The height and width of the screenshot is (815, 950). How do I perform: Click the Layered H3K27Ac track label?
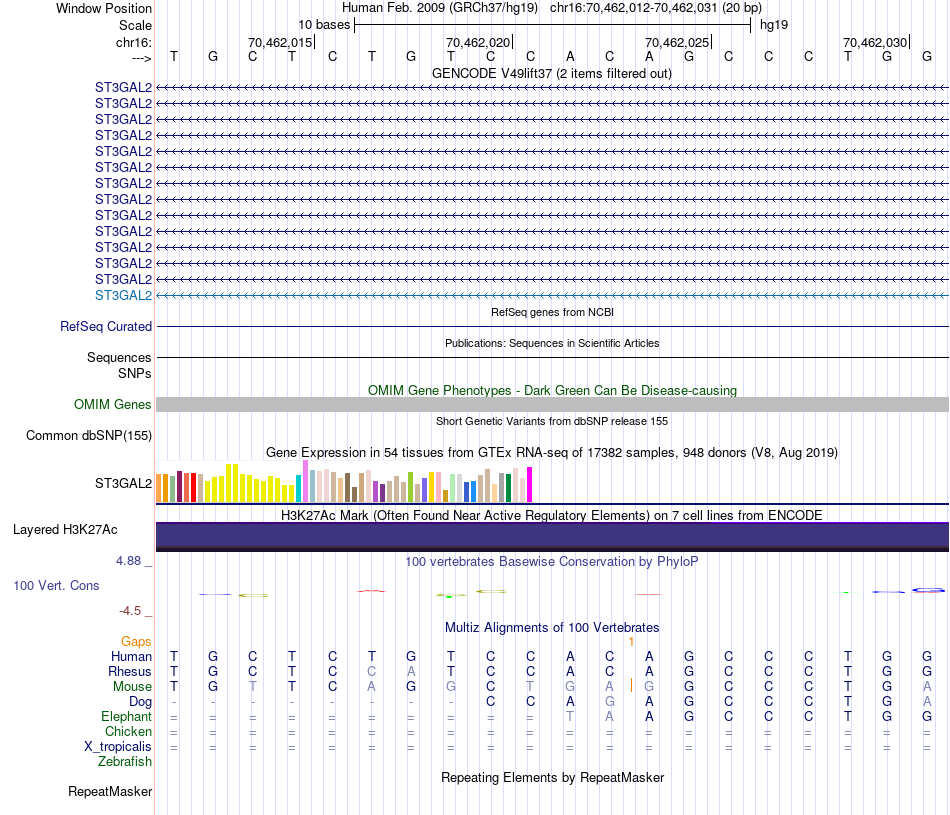65,530
